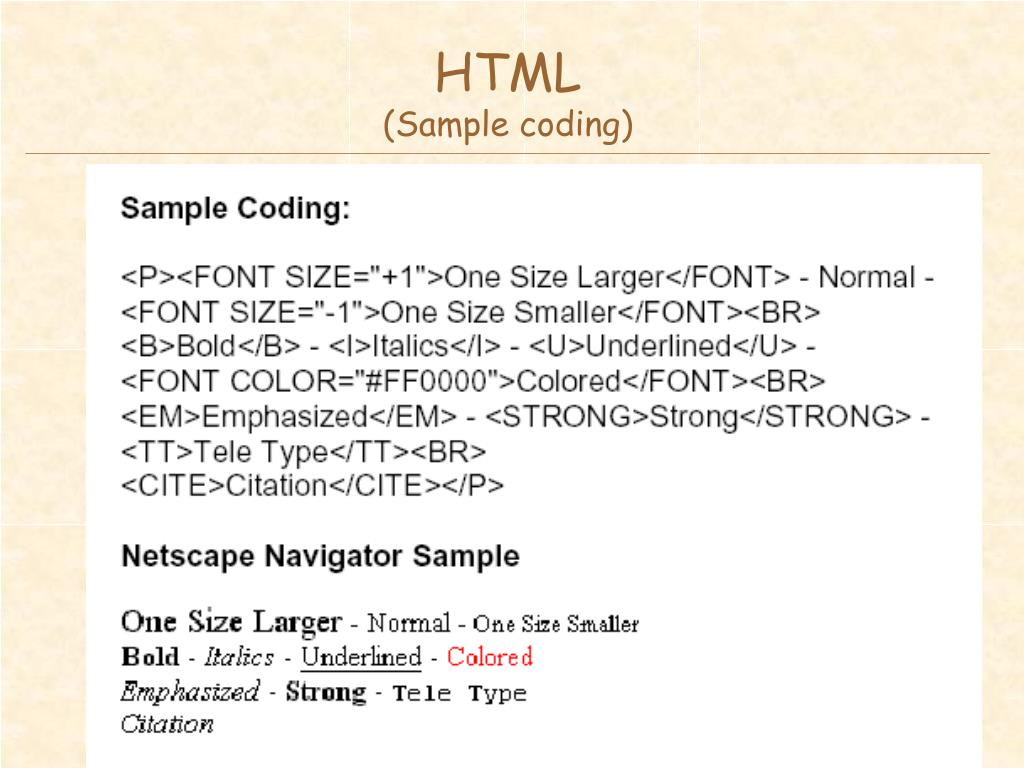The width and height of the screenshot is (1024, 768).
Task: Click the FONT SIZE="-1" code line
Action: pos(470,312)
